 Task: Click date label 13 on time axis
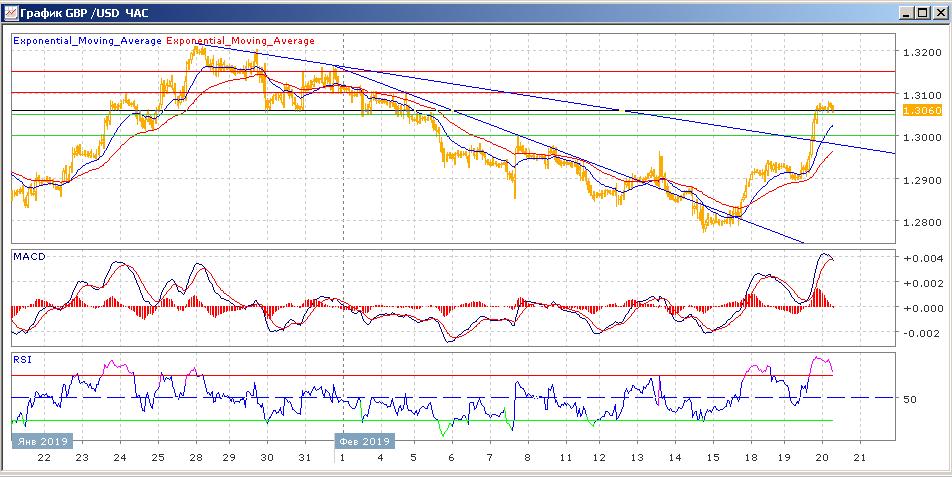tap(637, 457)
